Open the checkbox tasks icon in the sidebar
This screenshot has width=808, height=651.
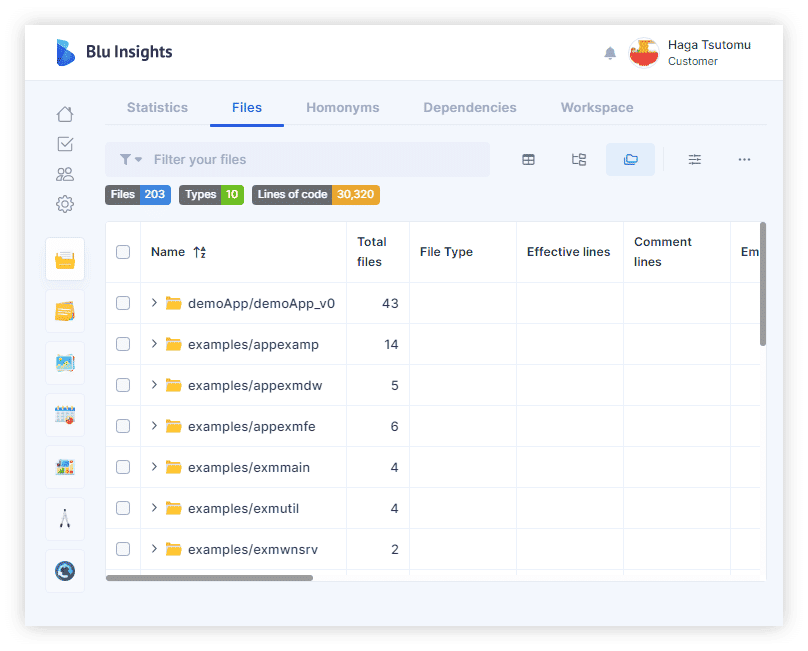click(x=65, y=144)
